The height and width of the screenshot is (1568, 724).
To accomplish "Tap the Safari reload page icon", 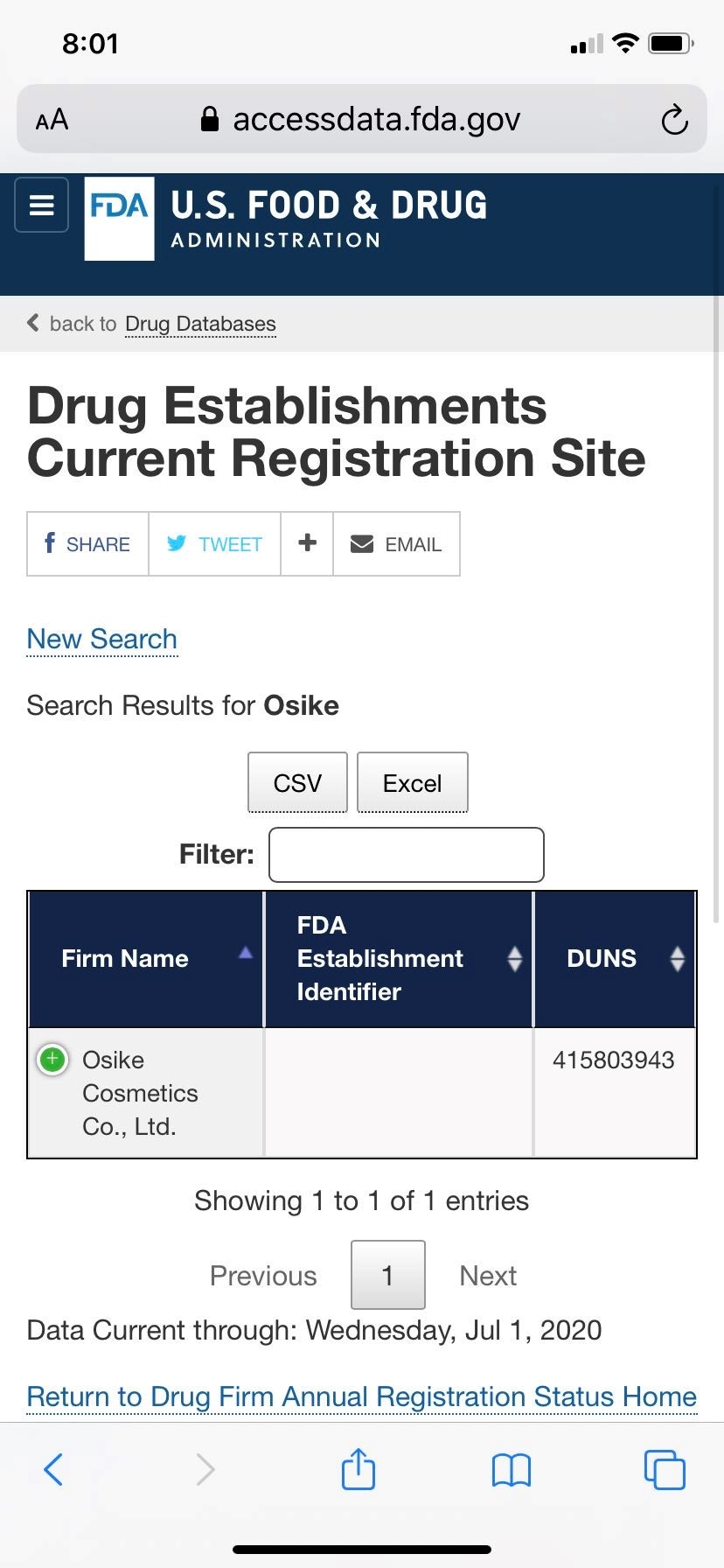I will coord(674,120).
